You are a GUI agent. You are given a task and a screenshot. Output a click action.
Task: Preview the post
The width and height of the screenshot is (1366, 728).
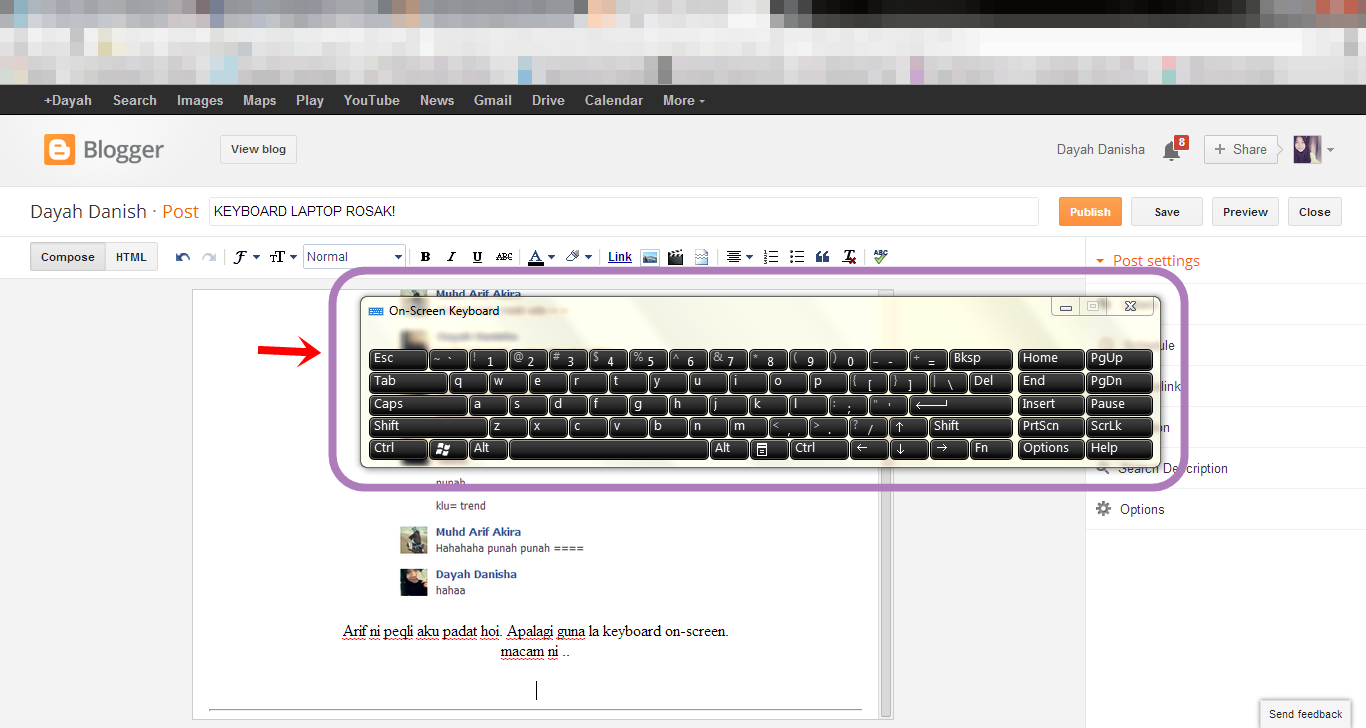[1246, 212]
